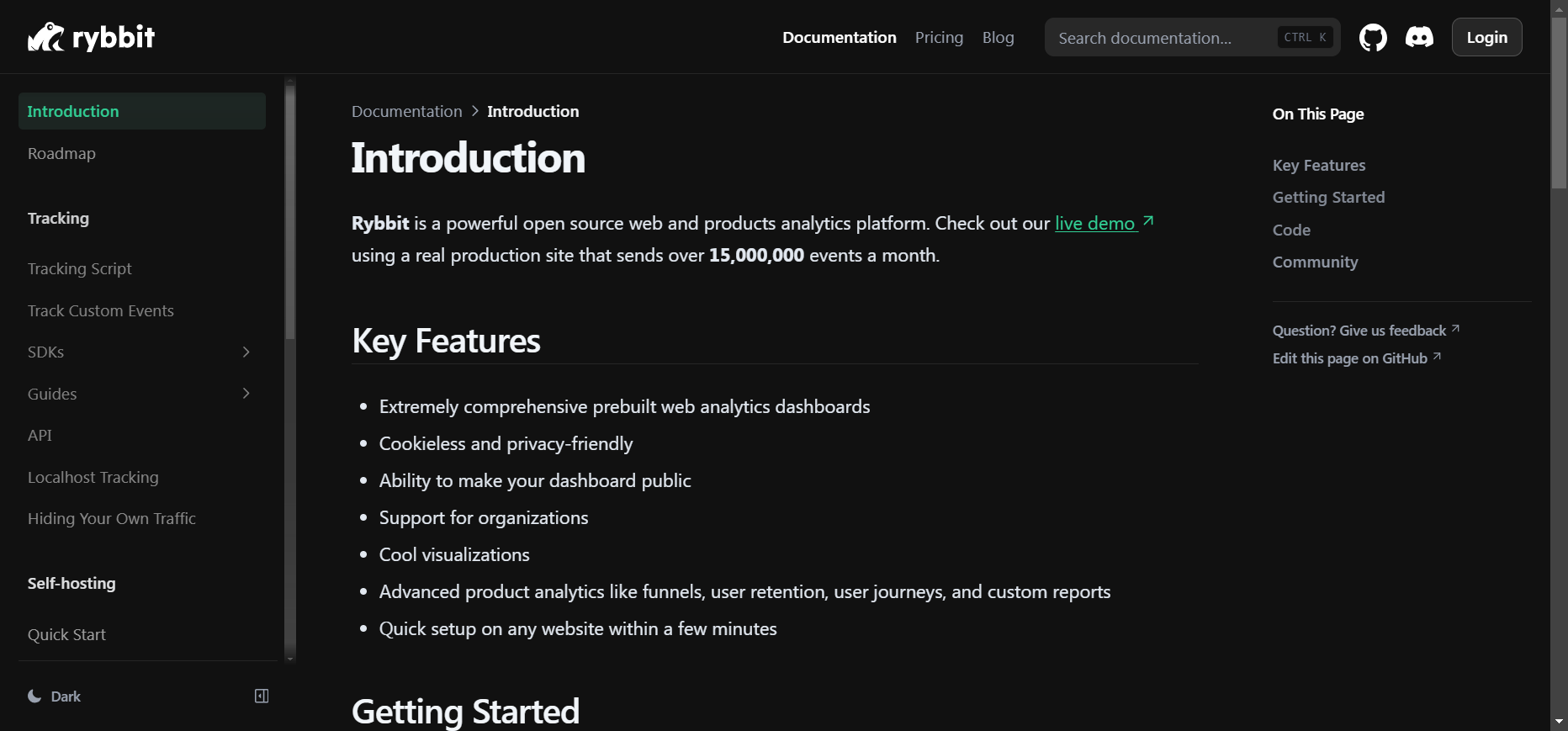The height and width of the screenshot is (731, 1568).
Task: Toggle the Dark theme switch
Action: [55, 697]
